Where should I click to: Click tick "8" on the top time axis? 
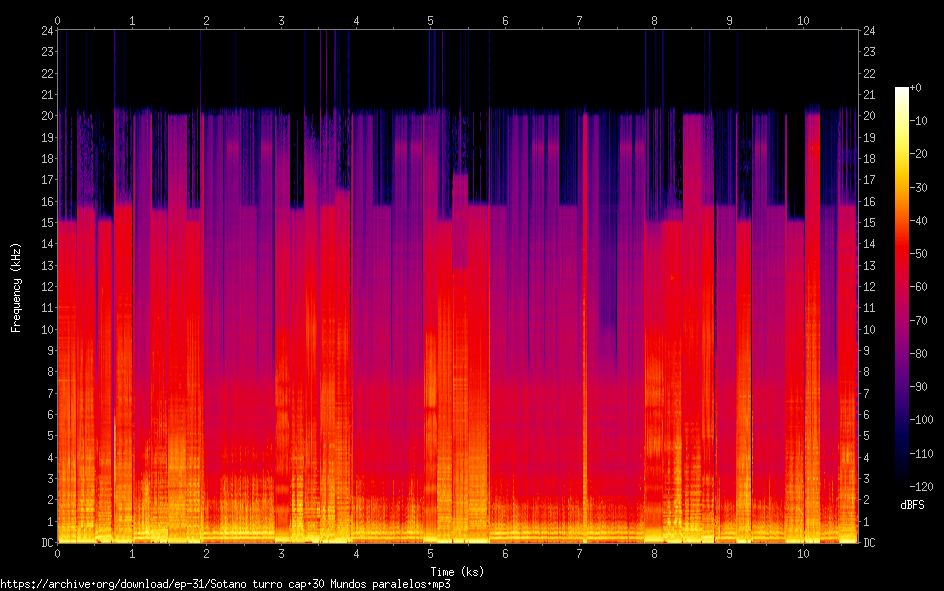tap(654, 21)
